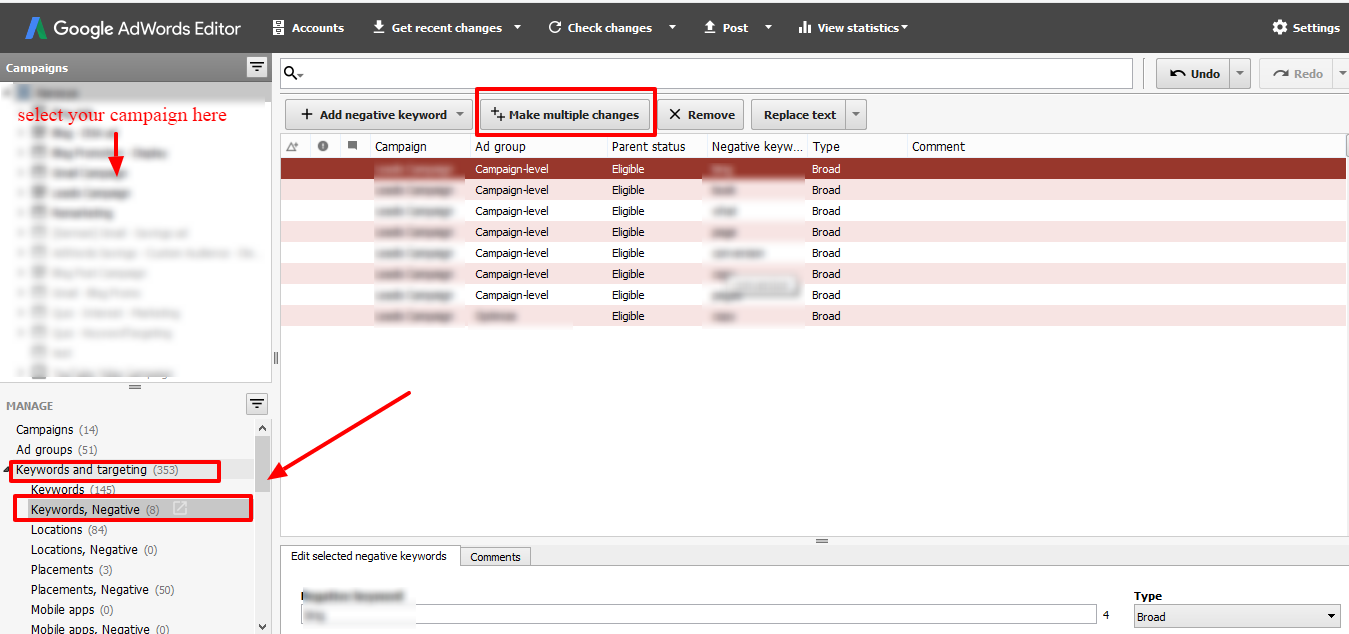Click the Campaigns panel filter icon
The height and width of the screenshot is (634, 1349).
point(257,67)
